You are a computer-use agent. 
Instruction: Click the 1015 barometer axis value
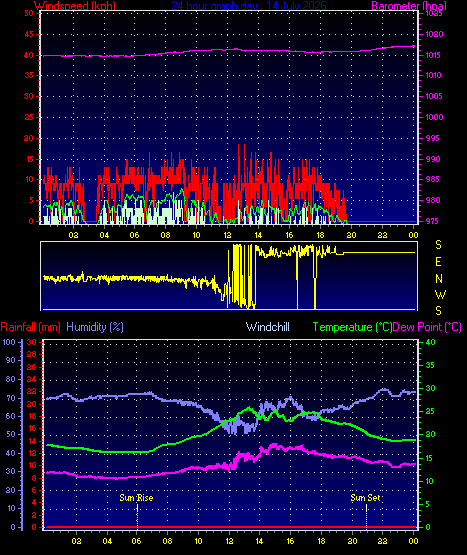[x=433, y=55]
